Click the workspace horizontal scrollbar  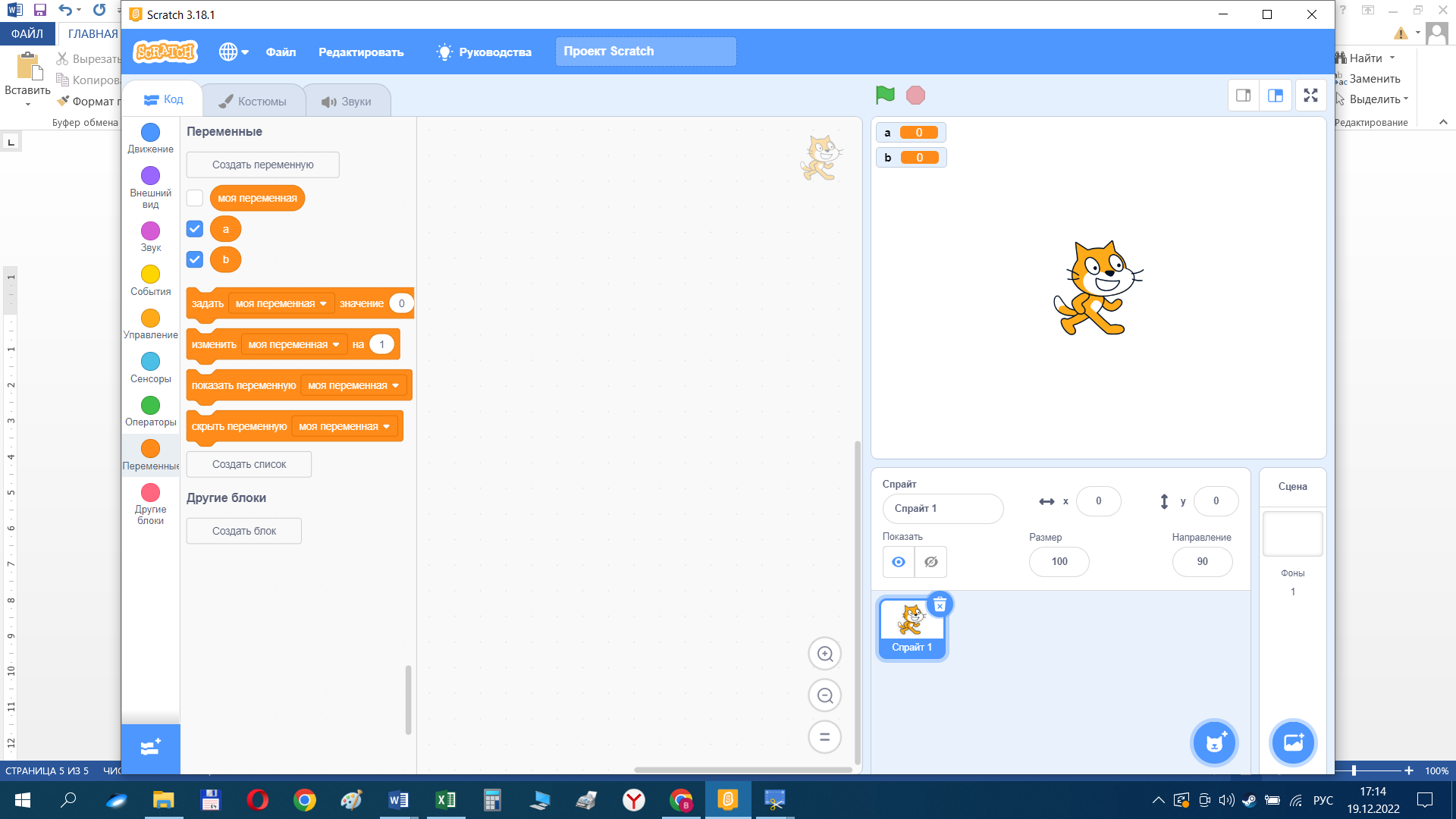coord(743,770)
